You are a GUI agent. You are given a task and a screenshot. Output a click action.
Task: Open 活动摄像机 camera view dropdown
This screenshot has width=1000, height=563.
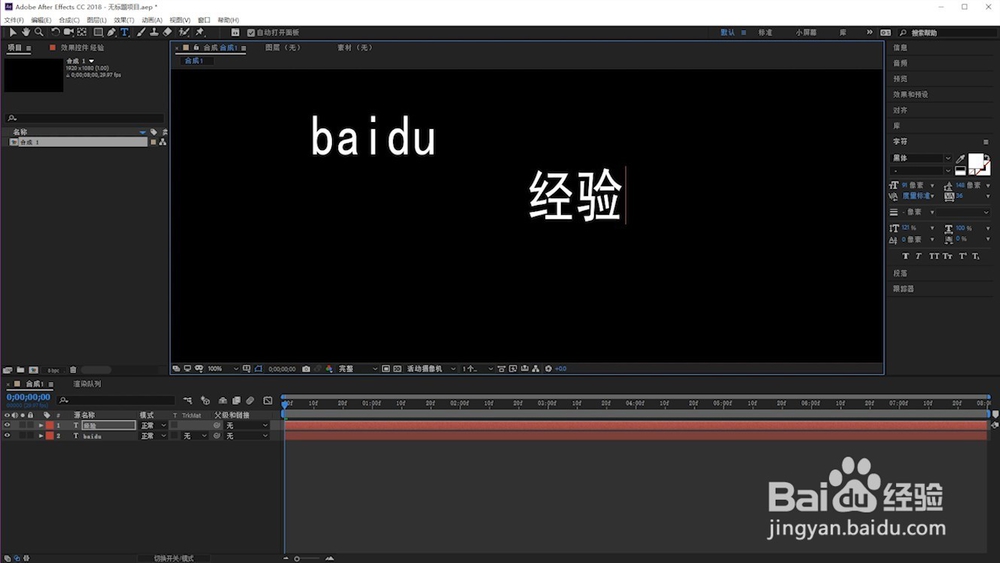(x=431, y=369)
